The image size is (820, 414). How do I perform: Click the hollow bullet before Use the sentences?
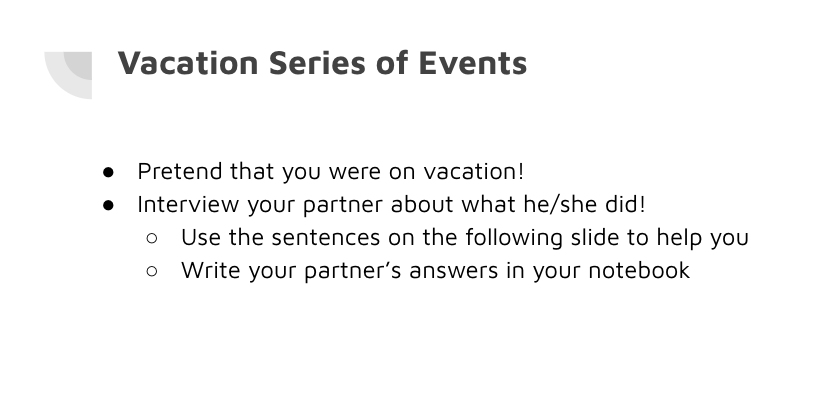tap(152, 238)
